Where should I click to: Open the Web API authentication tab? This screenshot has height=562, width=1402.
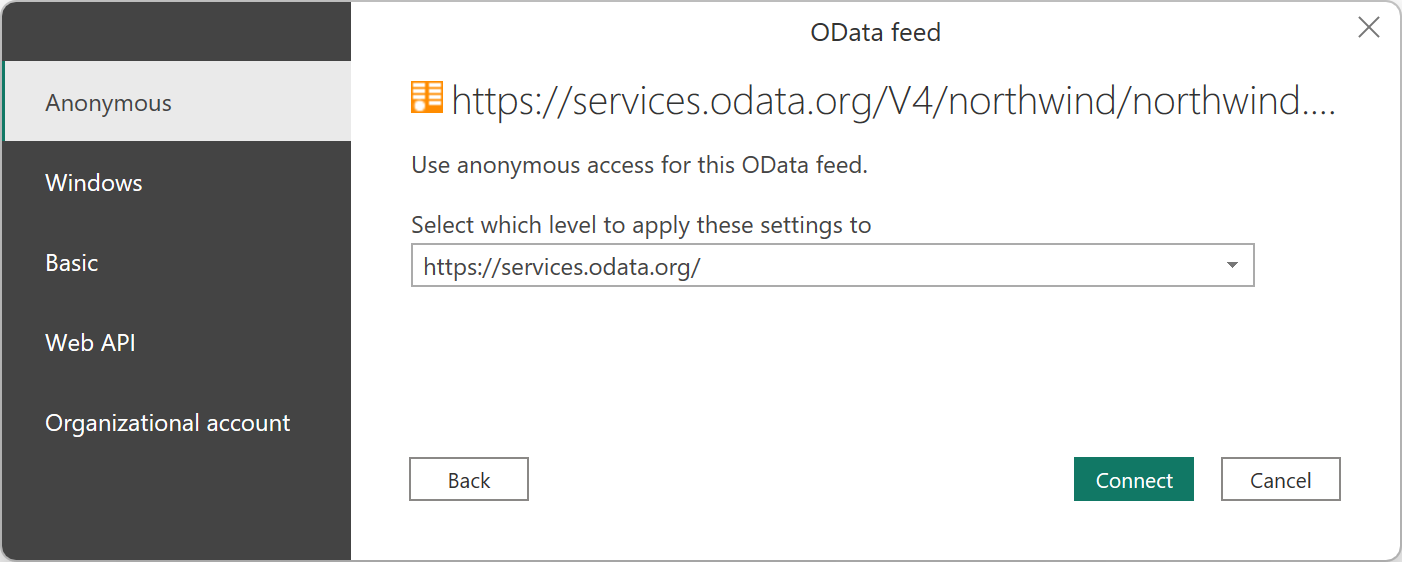tap(90, 343)
